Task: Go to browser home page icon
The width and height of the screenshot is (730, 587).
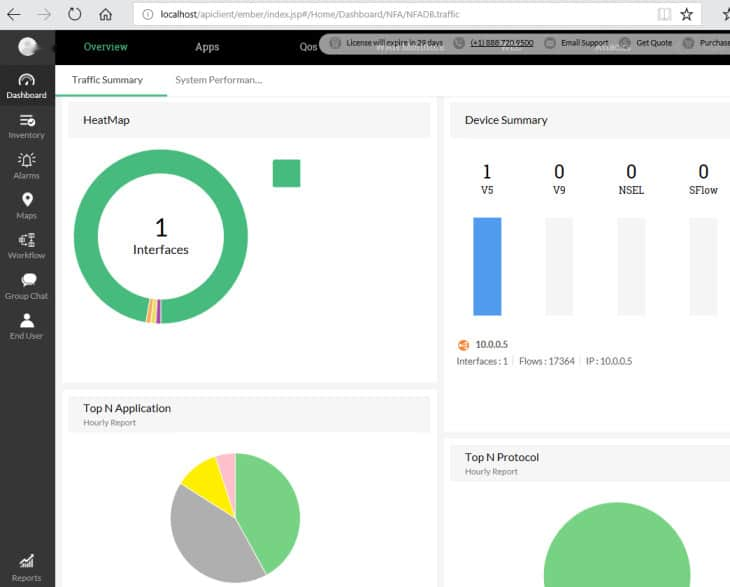Action: tap(105, 14)
